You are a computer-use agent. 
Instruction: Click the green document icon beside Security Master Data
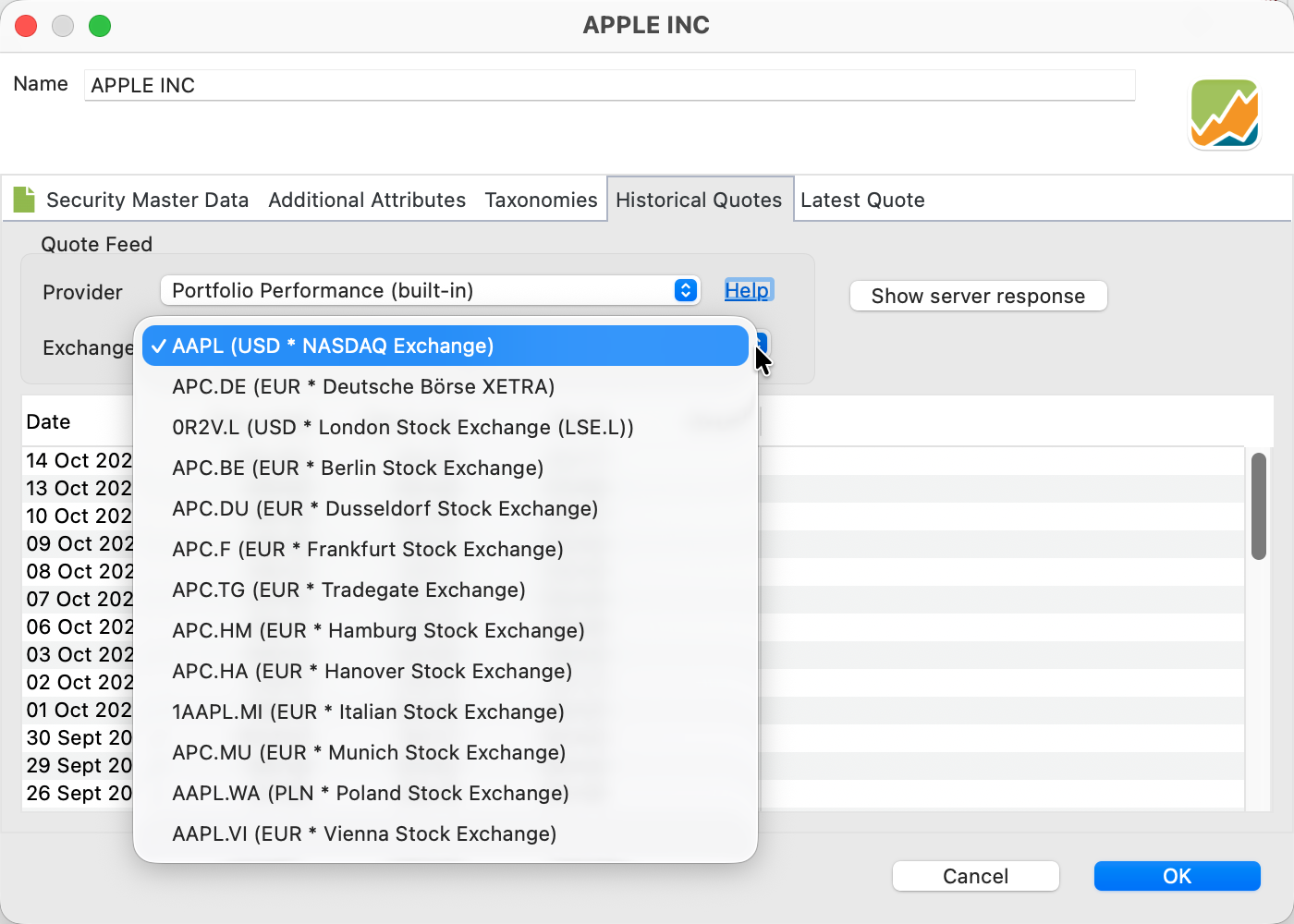[24, 199]
